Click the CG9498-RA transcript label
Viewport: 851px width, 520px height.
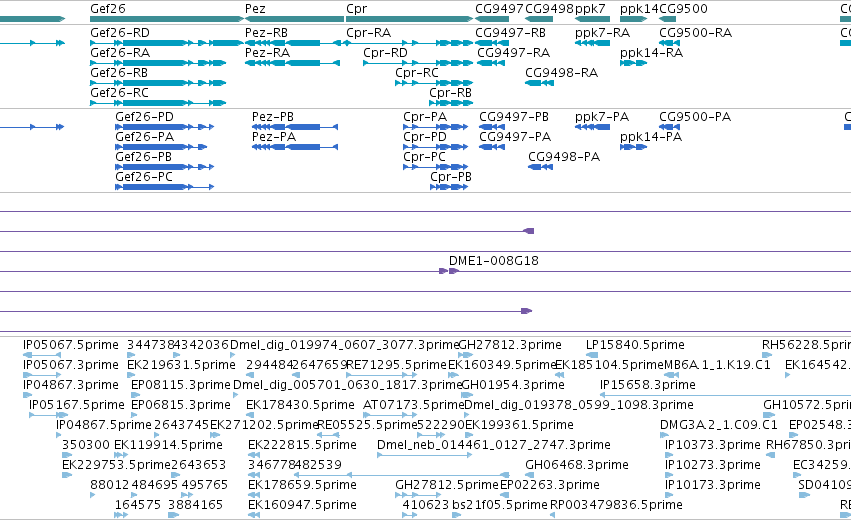coord(561,73)
